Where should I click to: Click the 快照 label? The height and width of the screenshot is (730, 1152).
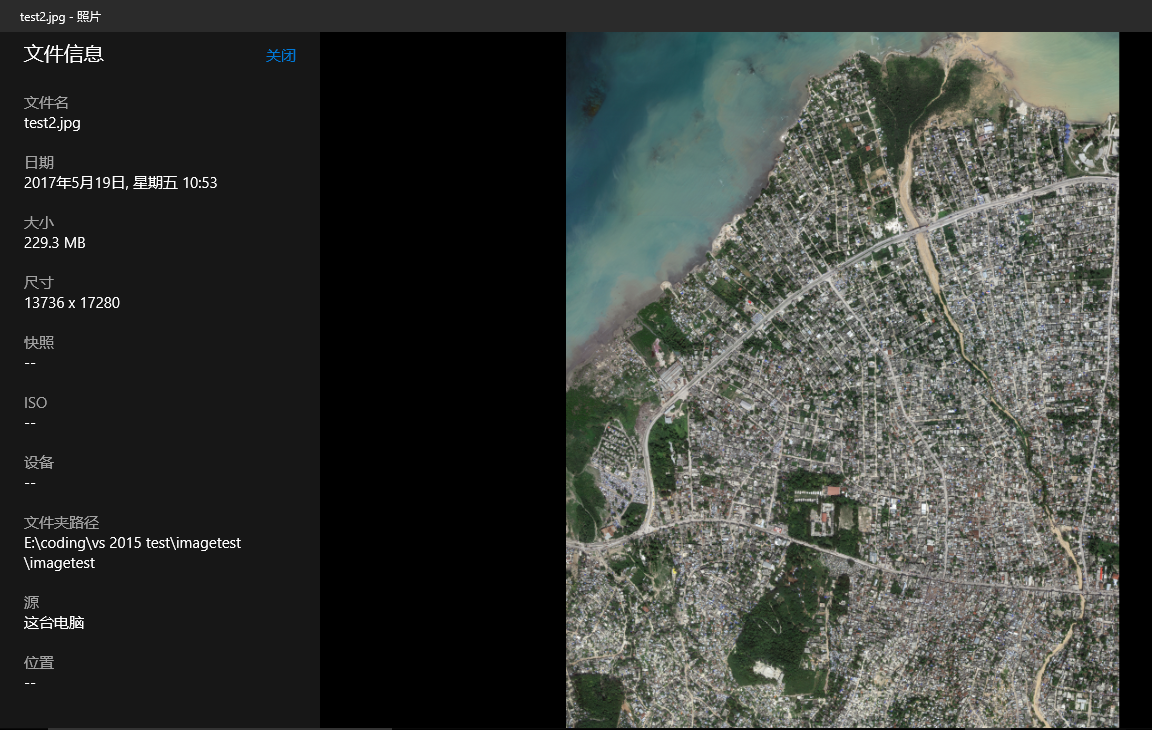pos(39,343)
